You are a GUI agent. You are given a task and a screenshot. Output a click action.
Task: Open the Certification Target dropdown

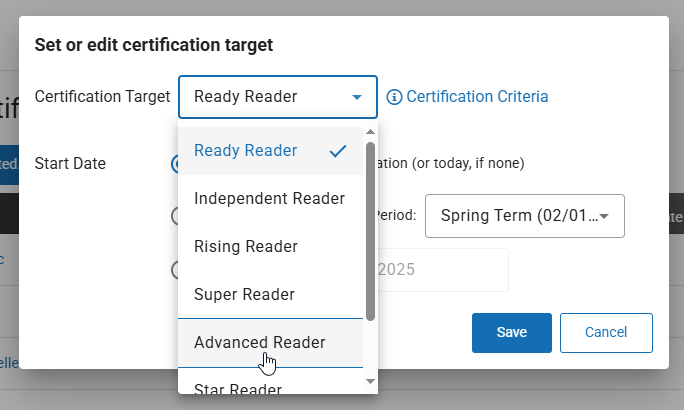tap(277, 97)
